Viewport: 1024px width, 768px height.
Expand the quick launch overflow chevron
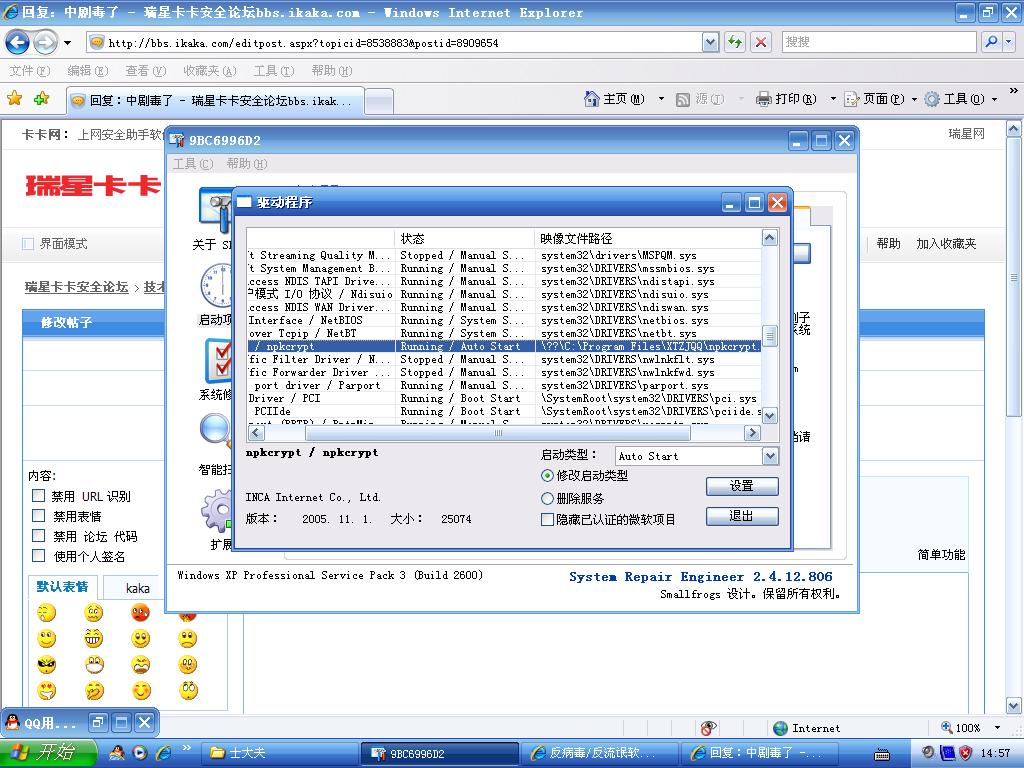187,748
